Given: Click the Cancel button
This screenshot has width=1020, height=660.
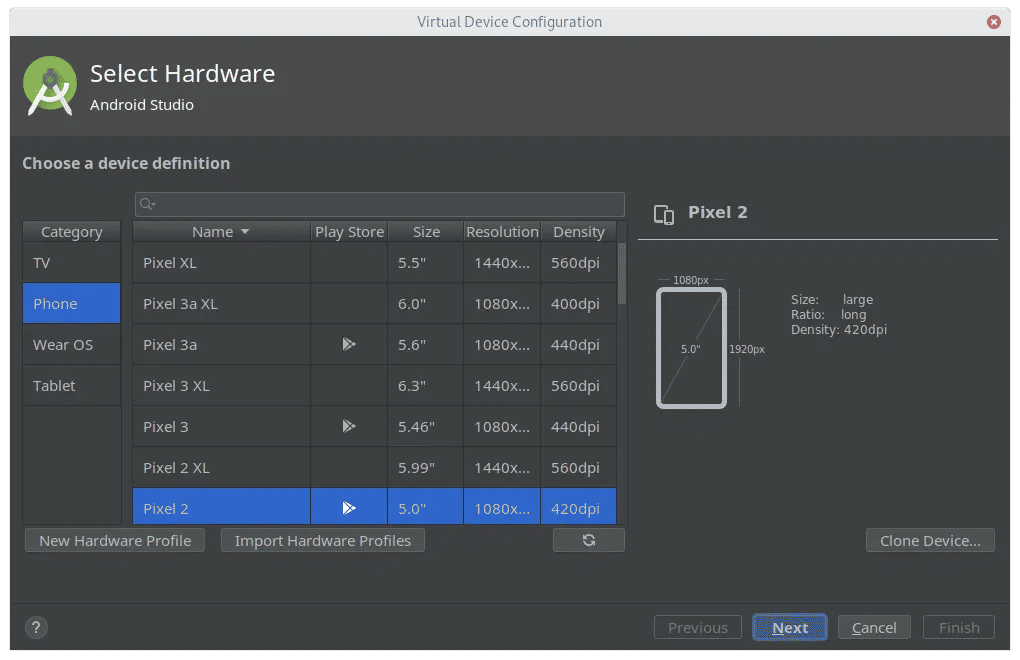Looking at the screenshot, I should pyautogui.click(x=874, y=627).
